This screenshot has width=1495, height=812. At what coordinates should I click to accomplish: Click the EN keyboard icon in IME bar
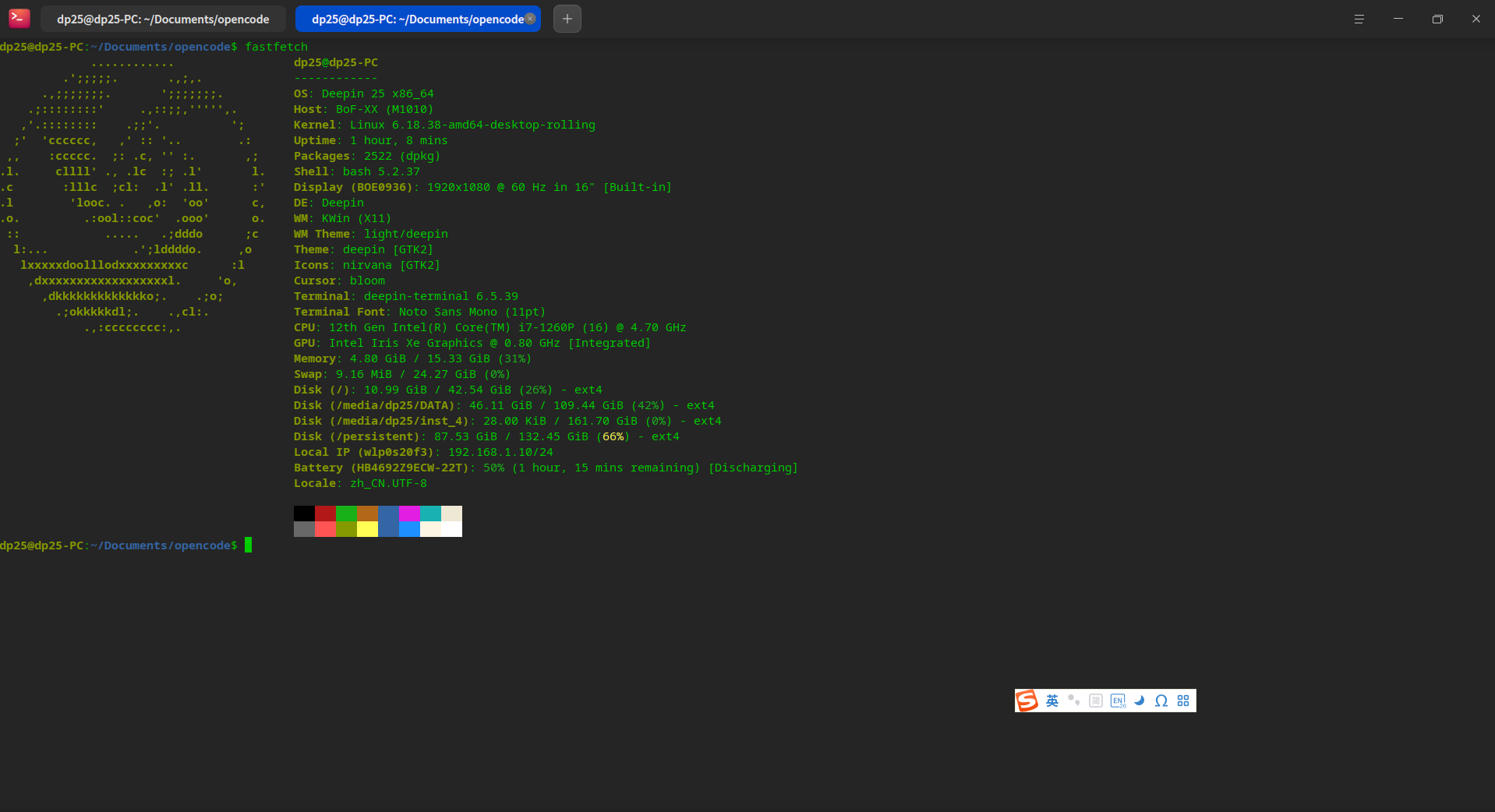pyautogui.click(x=1118, y=701)
